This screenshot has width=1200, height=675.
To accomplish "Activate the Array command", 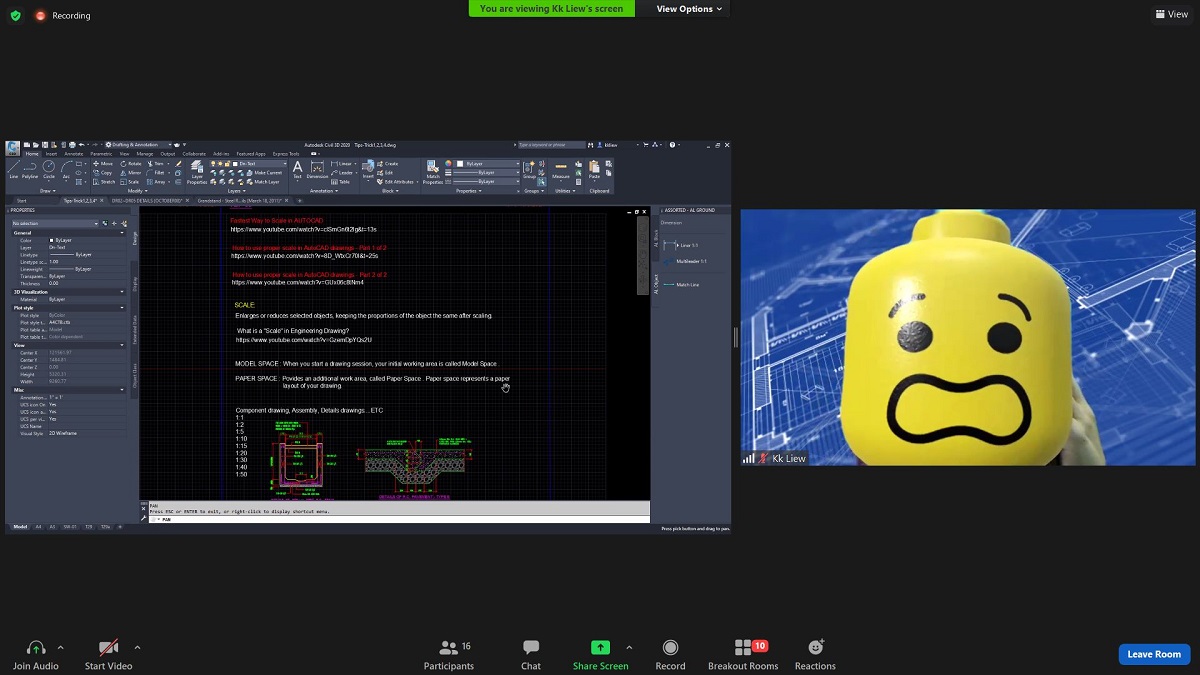I will click(x=156, y=182).
